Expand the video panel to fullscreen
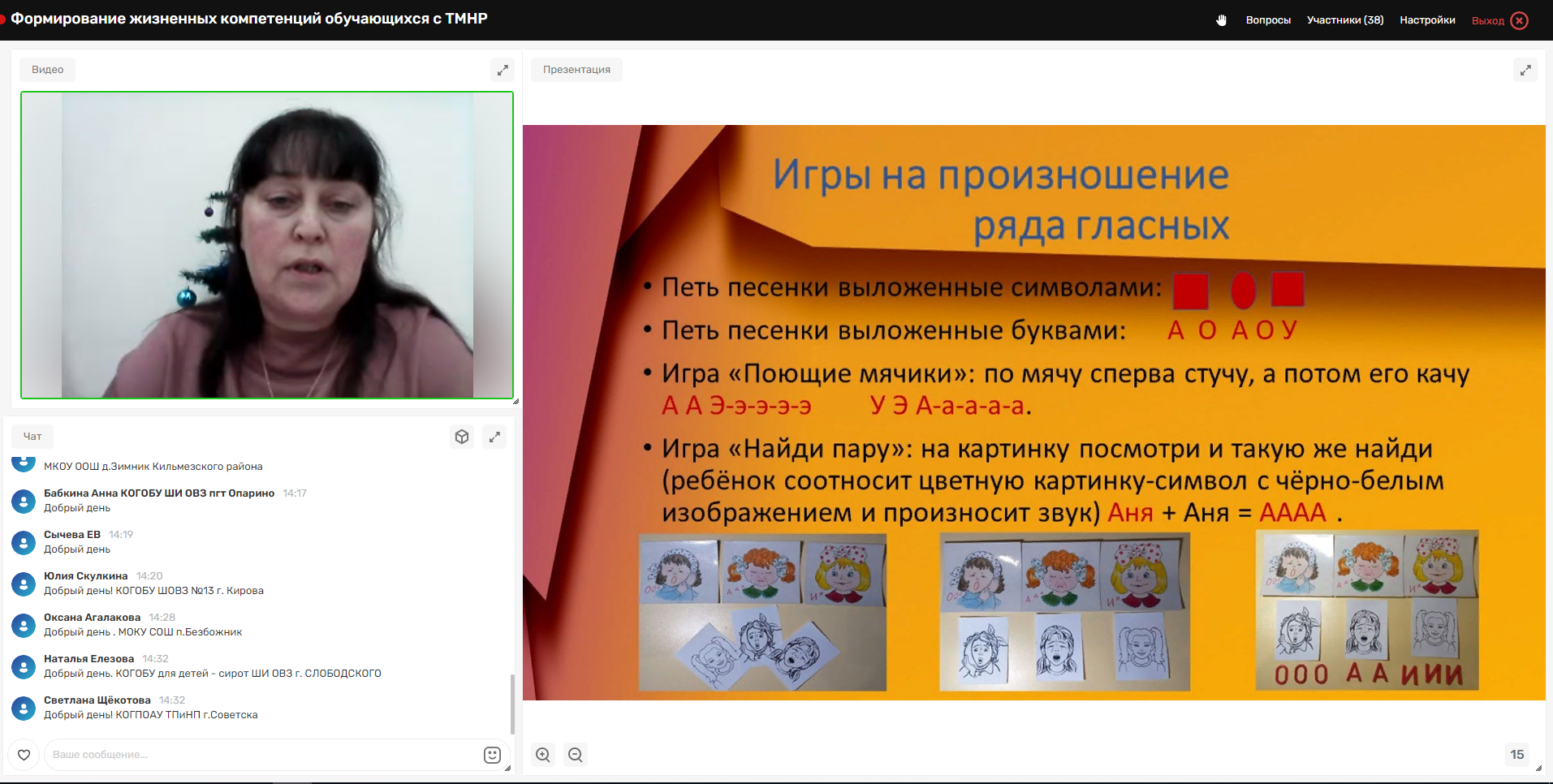The height and width of the screenshot is (784, 1553). click(x=503, y=70)
